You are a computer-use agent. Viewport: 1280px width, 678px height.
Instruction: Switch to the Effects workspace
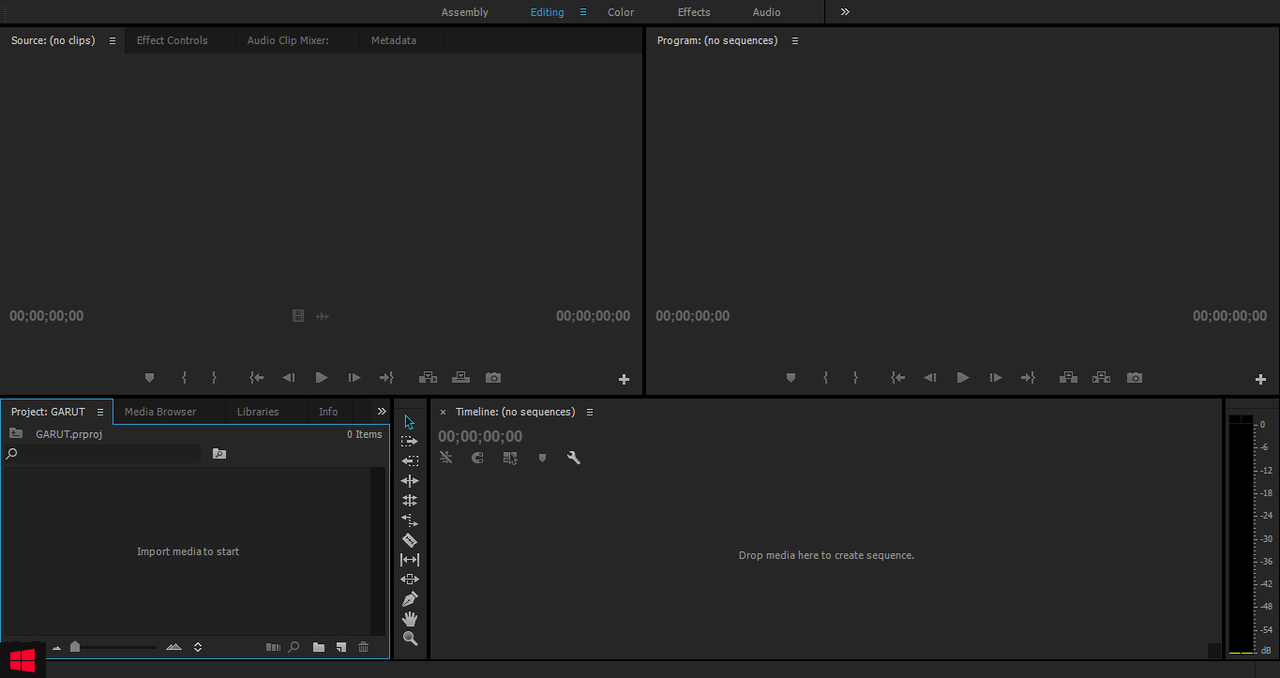pyautogui.click(x=694, y=12)
